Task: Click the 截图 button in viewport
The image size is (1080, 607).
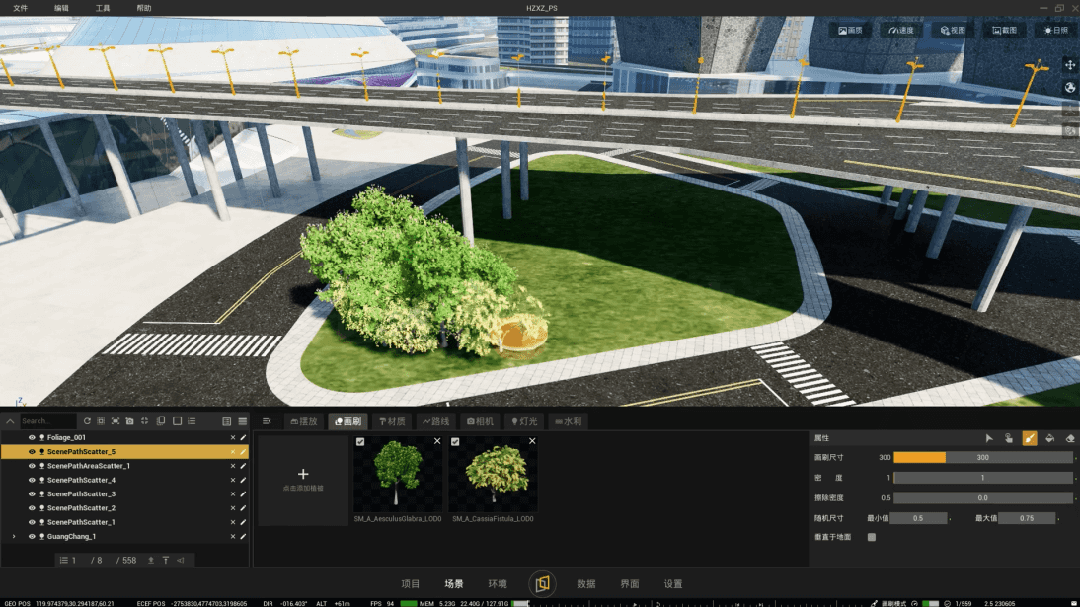Action: click(1004, 30)
